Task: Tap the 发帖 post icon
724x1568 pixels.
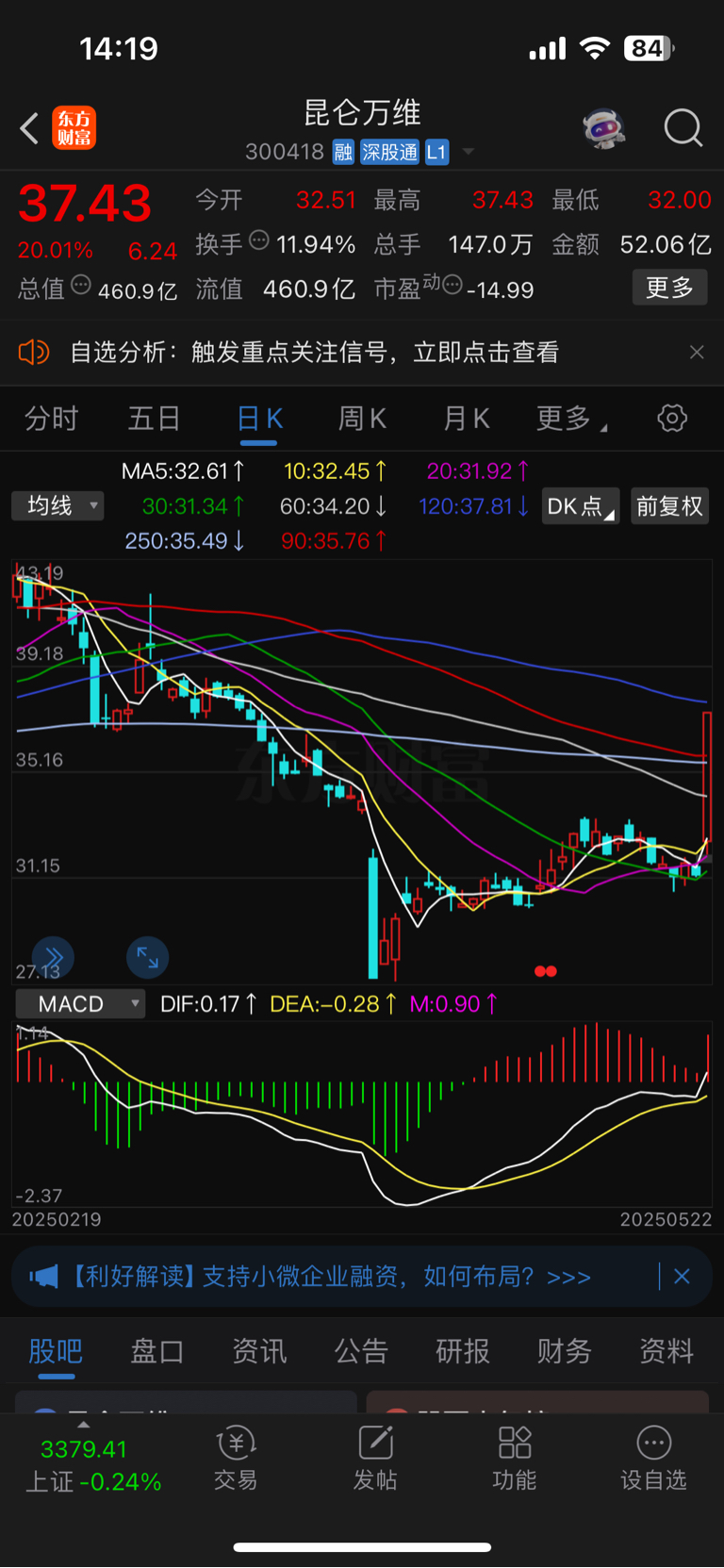Action: point(375,1460)
